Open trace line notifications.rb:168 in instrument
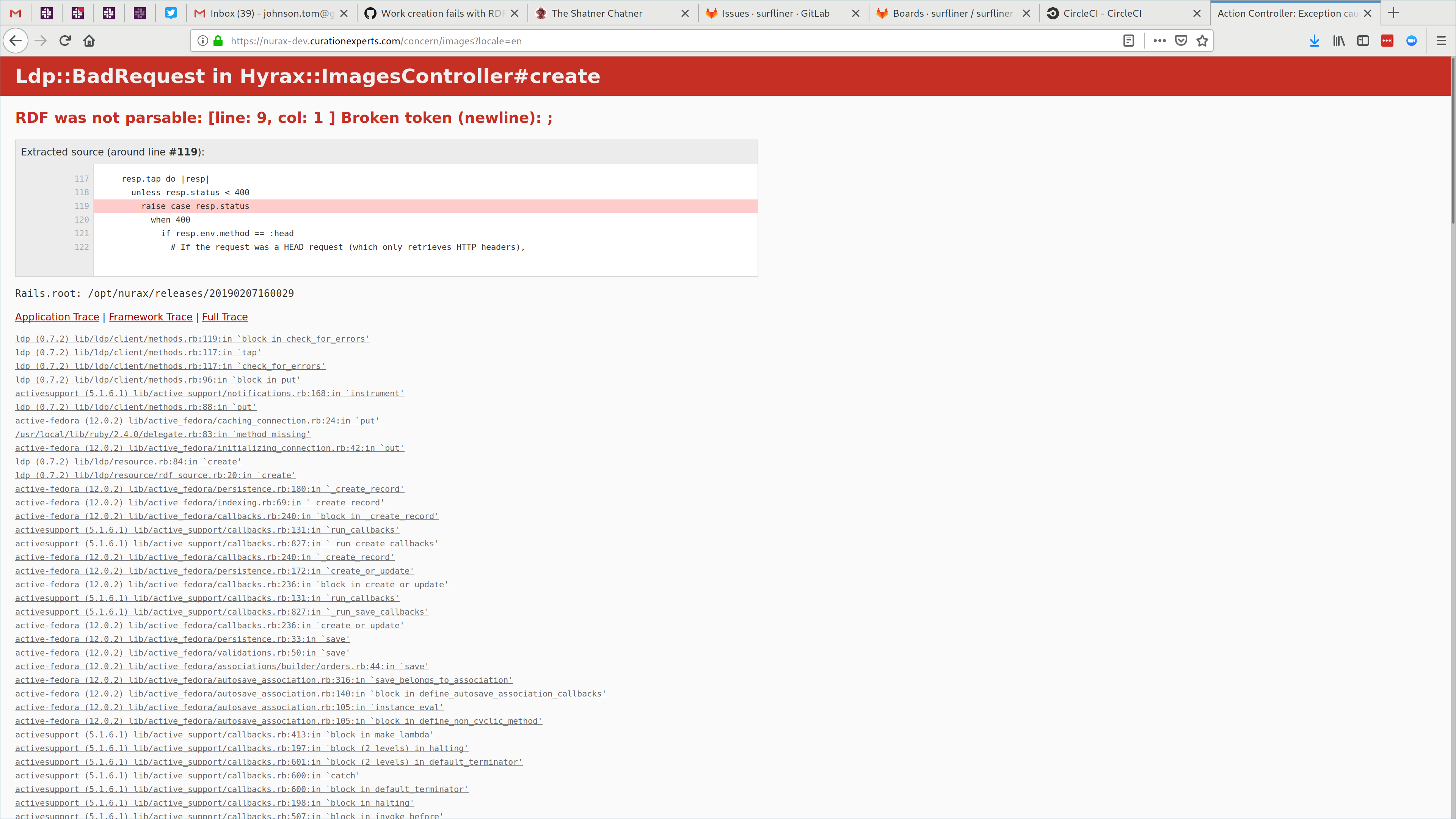Screen dimensions: 1456x819 [x=210, y=394]
